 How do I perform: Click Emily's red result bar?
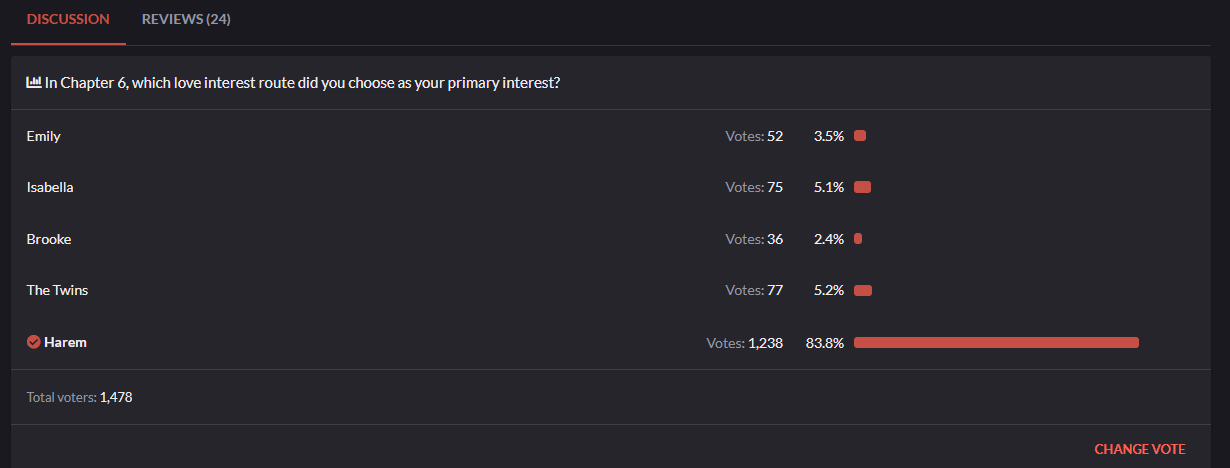coord(860,136)
